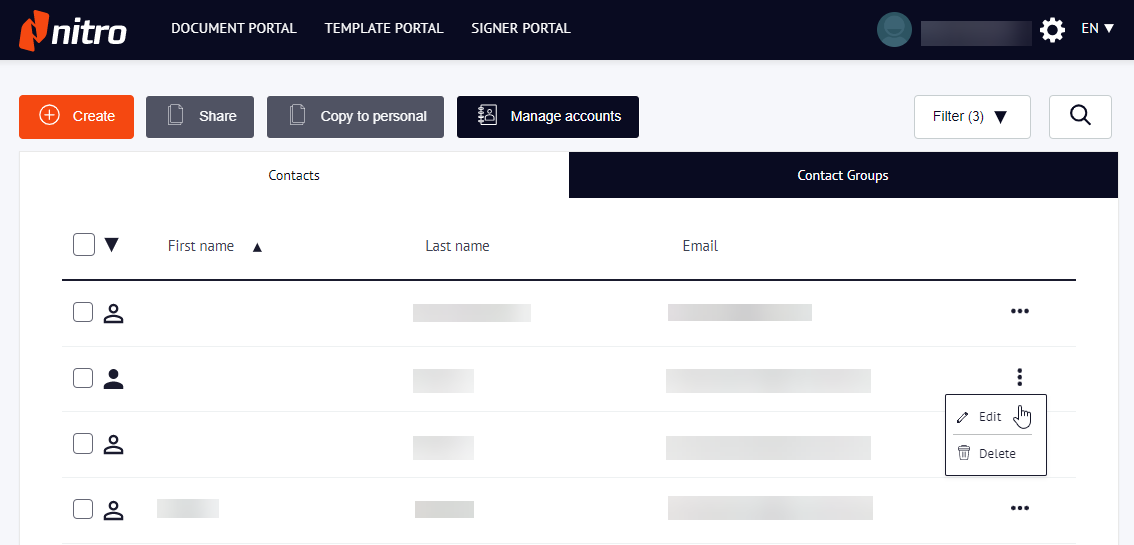Open three-dot menu for first contact row
The height and width of the screenshot is (545, 1134).
pyautogui.click(x=1019, y=311)
